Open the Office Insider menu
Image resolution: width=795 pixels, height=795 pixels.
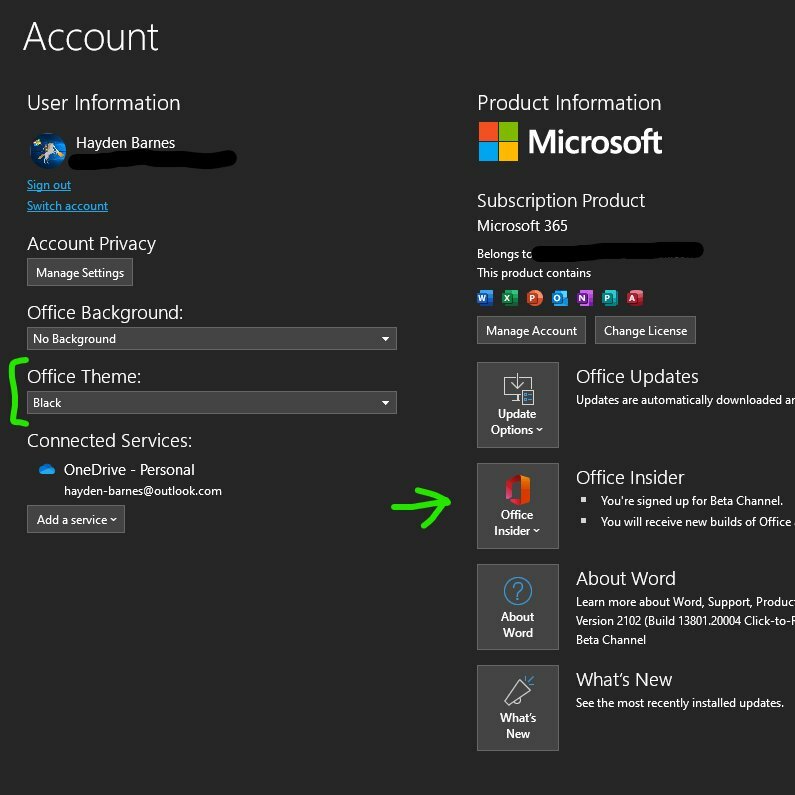pos(518,505)
